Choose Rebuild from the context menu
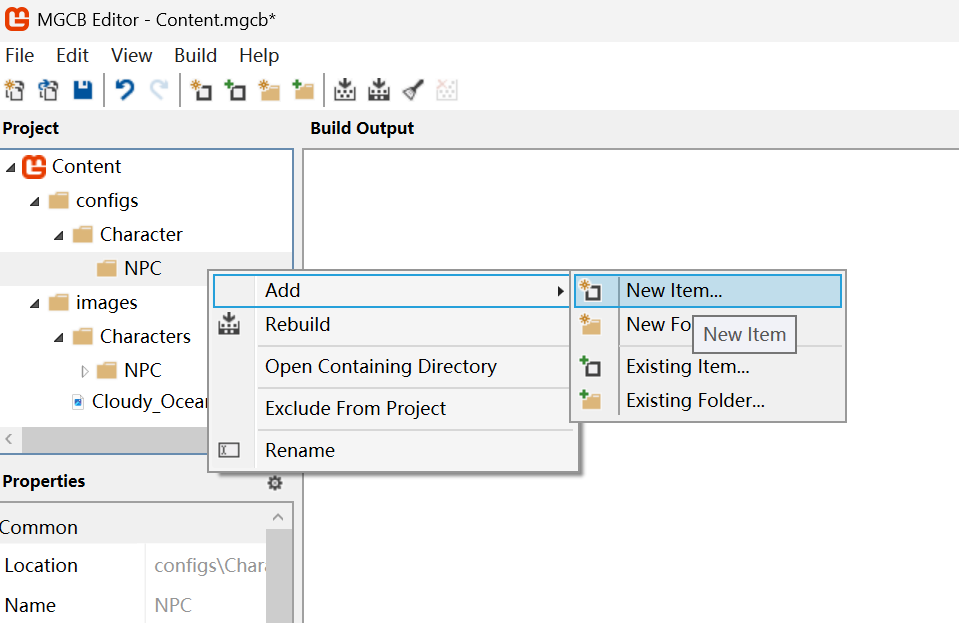Screen dimensions: 959x623 [x=391, y=325]
